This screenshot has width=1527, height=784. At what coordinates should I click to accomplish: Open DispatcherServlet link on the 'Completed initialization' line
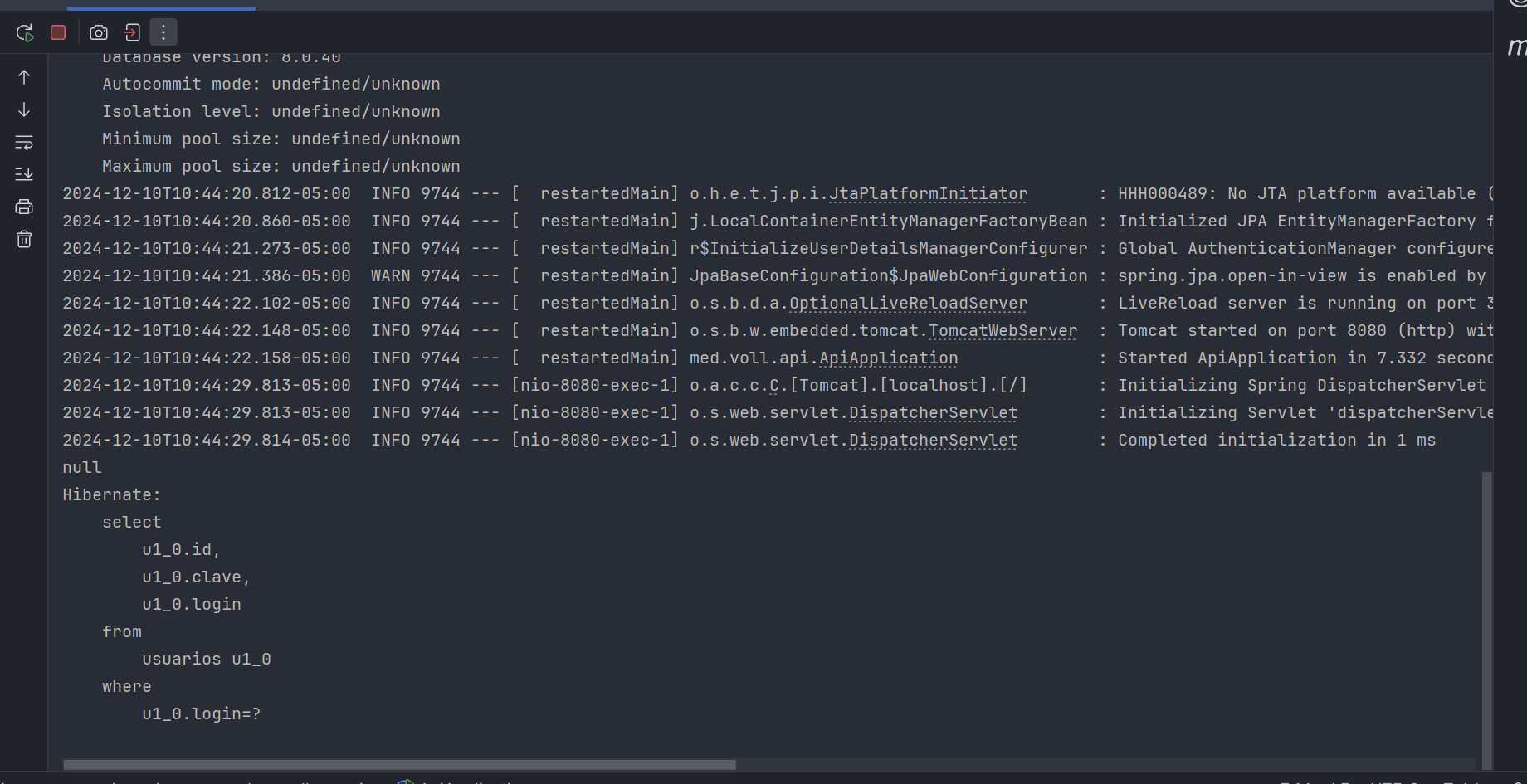pos(933,441)
